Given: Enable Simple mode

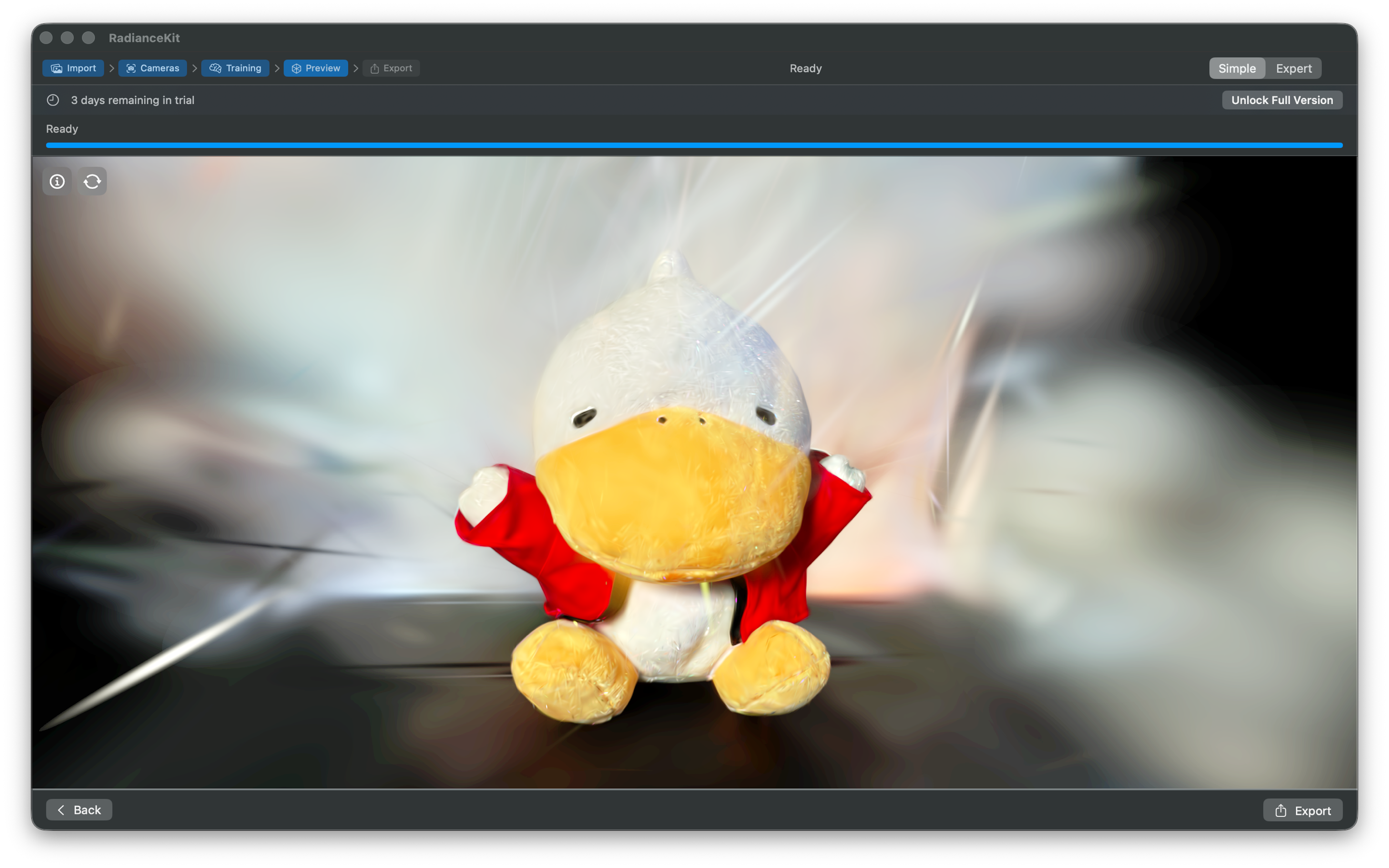Looking at the screenshot, I should tap(1237, 68).
